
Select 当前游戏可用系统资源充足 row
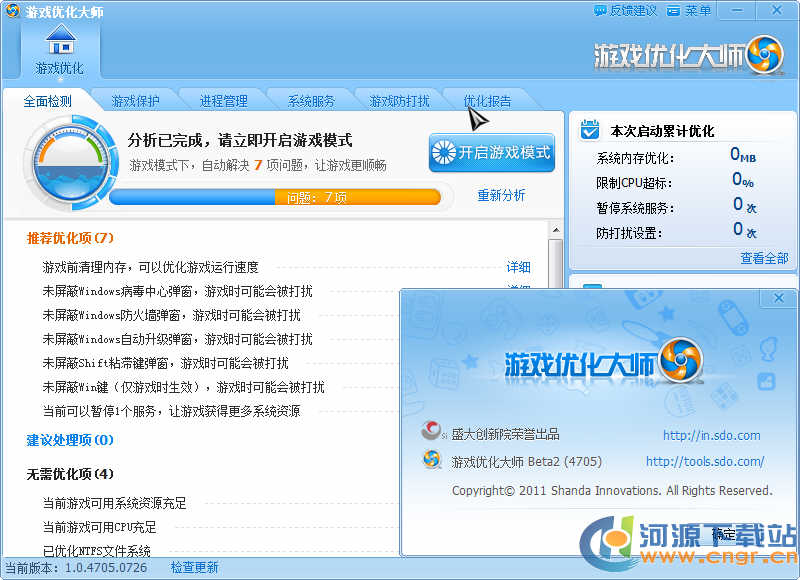pyautogui.click(x=114, y=503)
